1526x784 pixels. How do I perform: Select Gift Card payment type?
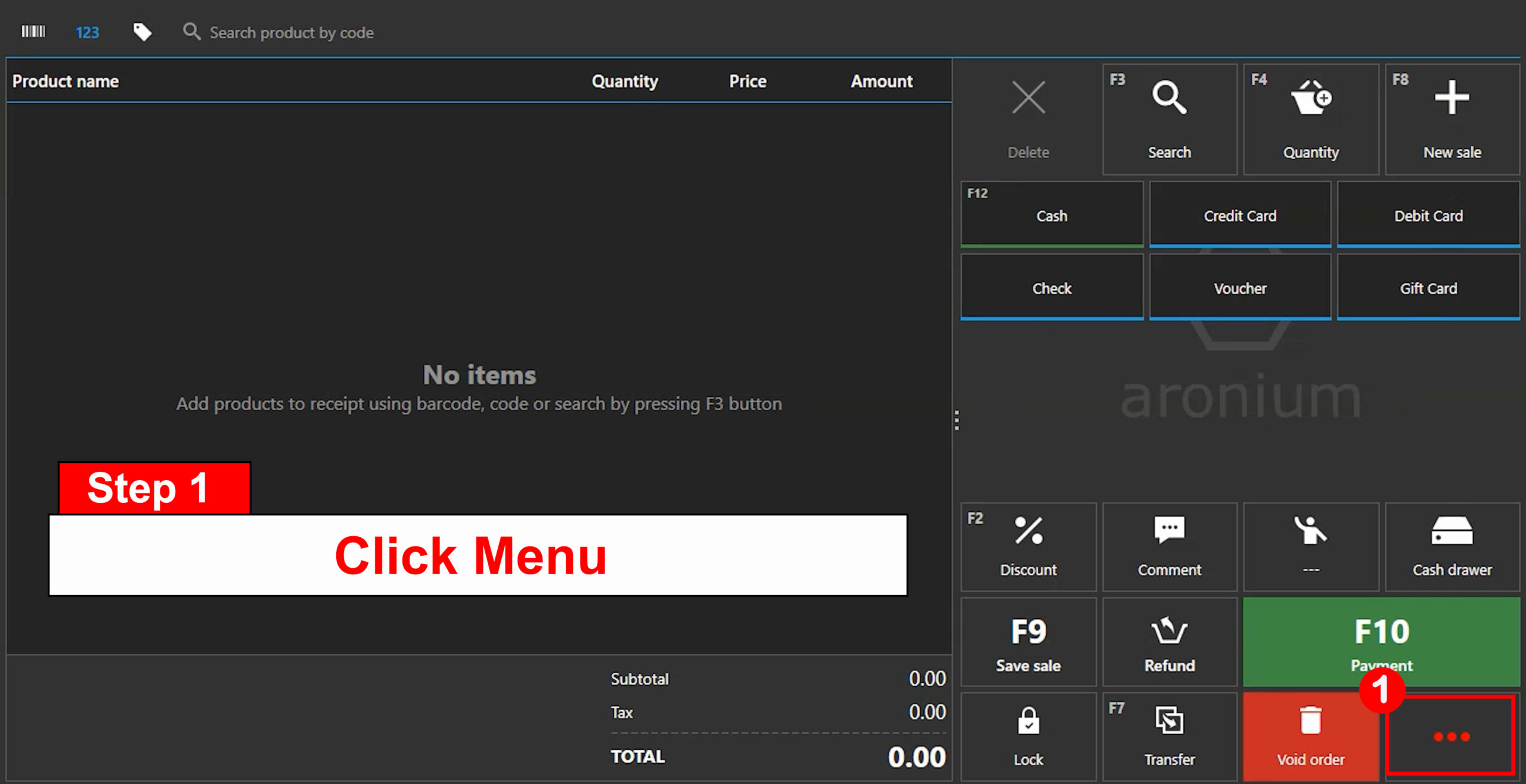click(x=1428, y=288)
